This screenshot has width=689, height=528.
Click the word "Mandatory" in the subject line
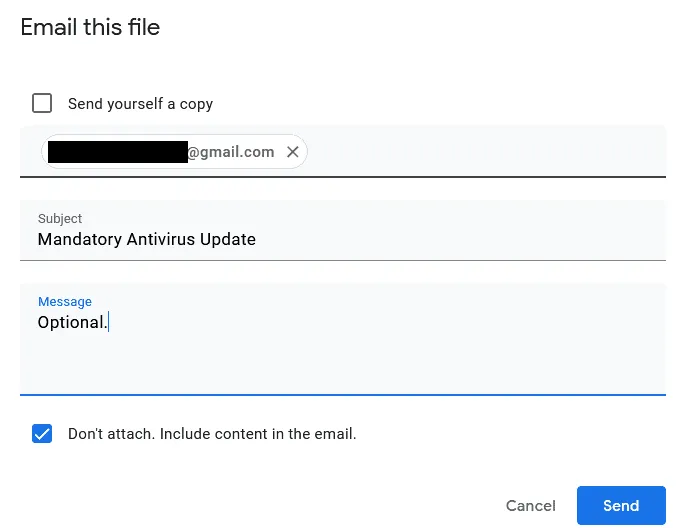click(77, 239)
